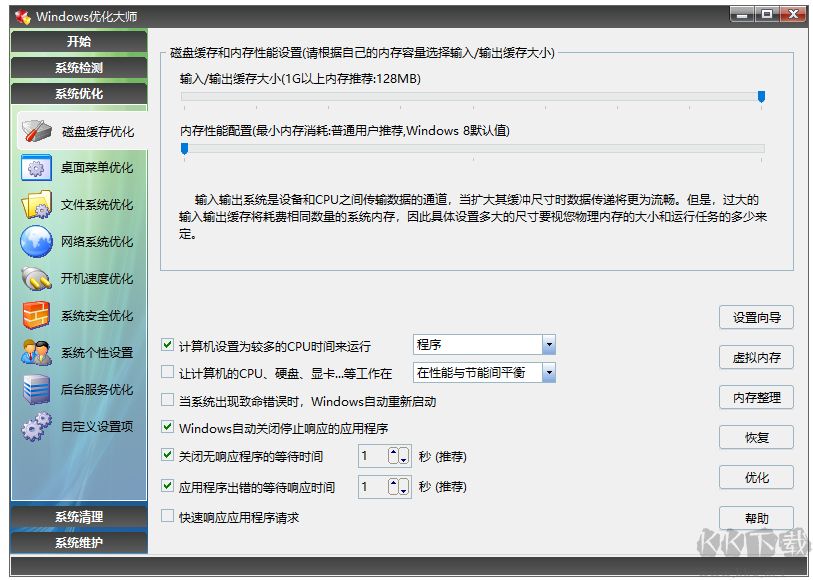Close the Windows优化大师 window
813x580 pixels.
pyautogui.click(x=792, y=15)
